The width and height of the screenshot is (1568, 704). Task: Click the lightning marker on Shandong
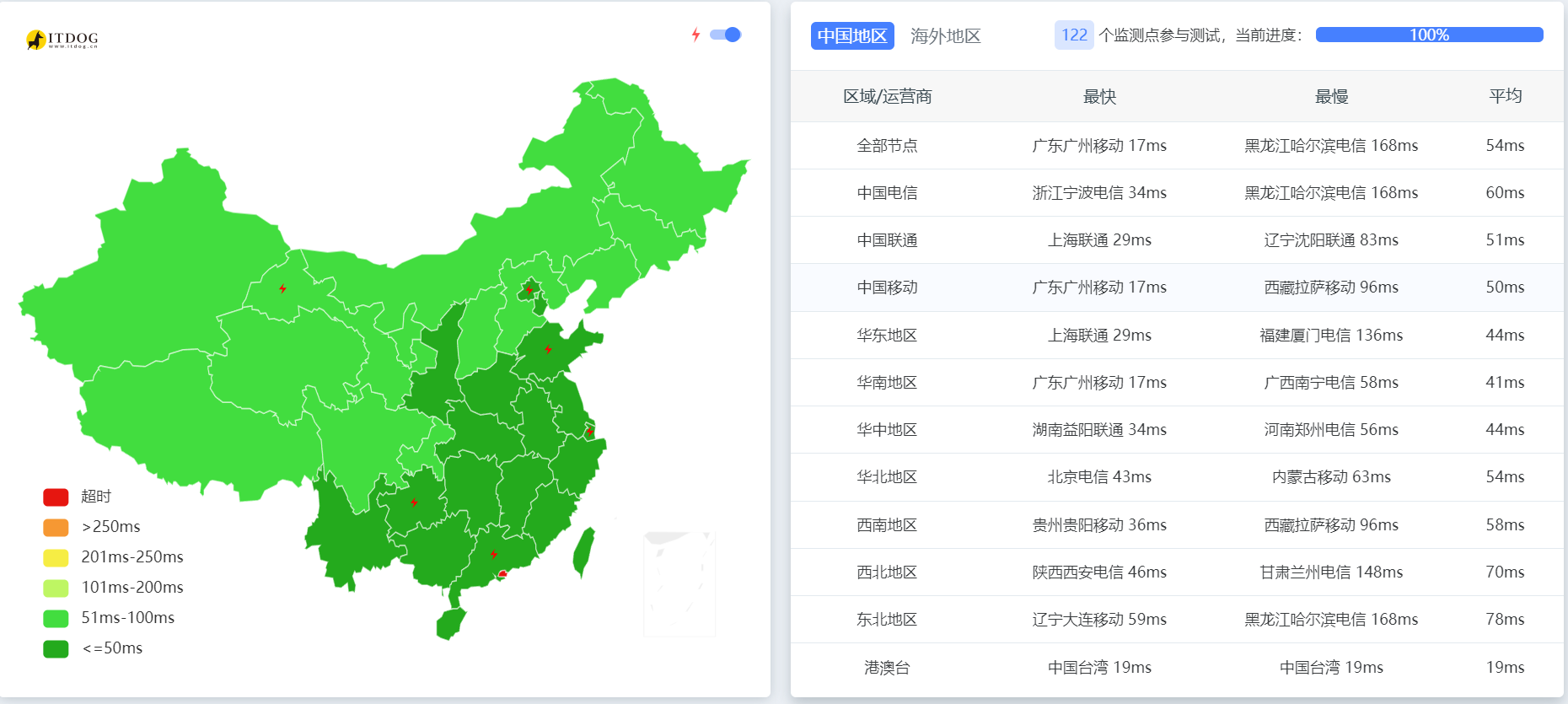[548, 349]
